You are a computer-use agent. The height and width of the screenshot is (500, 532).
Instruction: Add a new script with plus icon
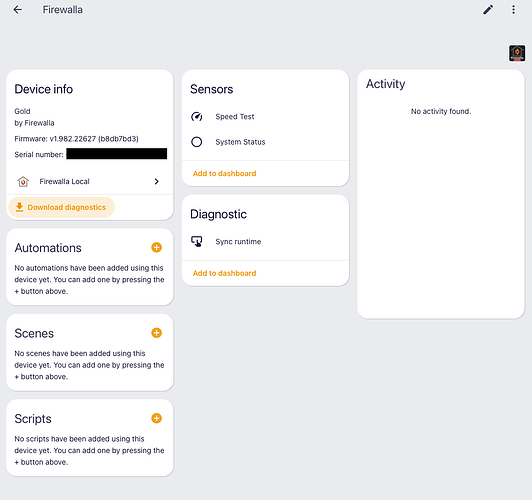(x=156, y=418)
